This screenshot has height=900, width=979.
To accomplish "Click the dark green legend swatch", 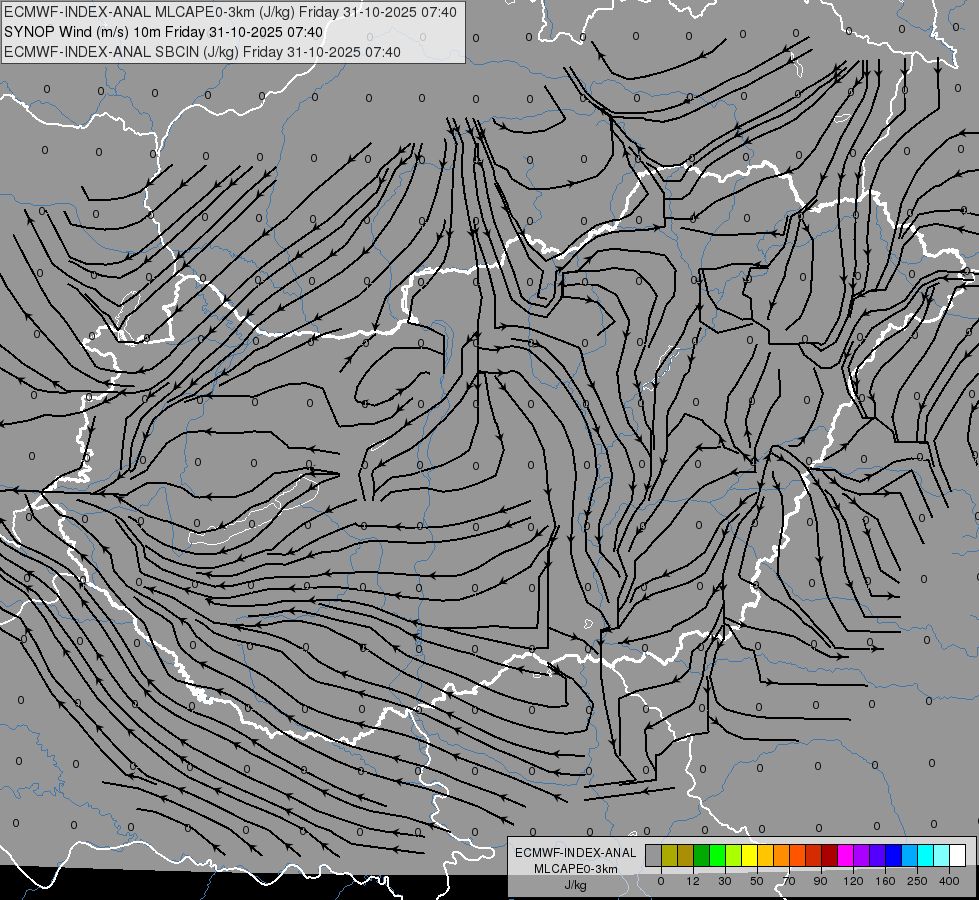I will point(701,855).
